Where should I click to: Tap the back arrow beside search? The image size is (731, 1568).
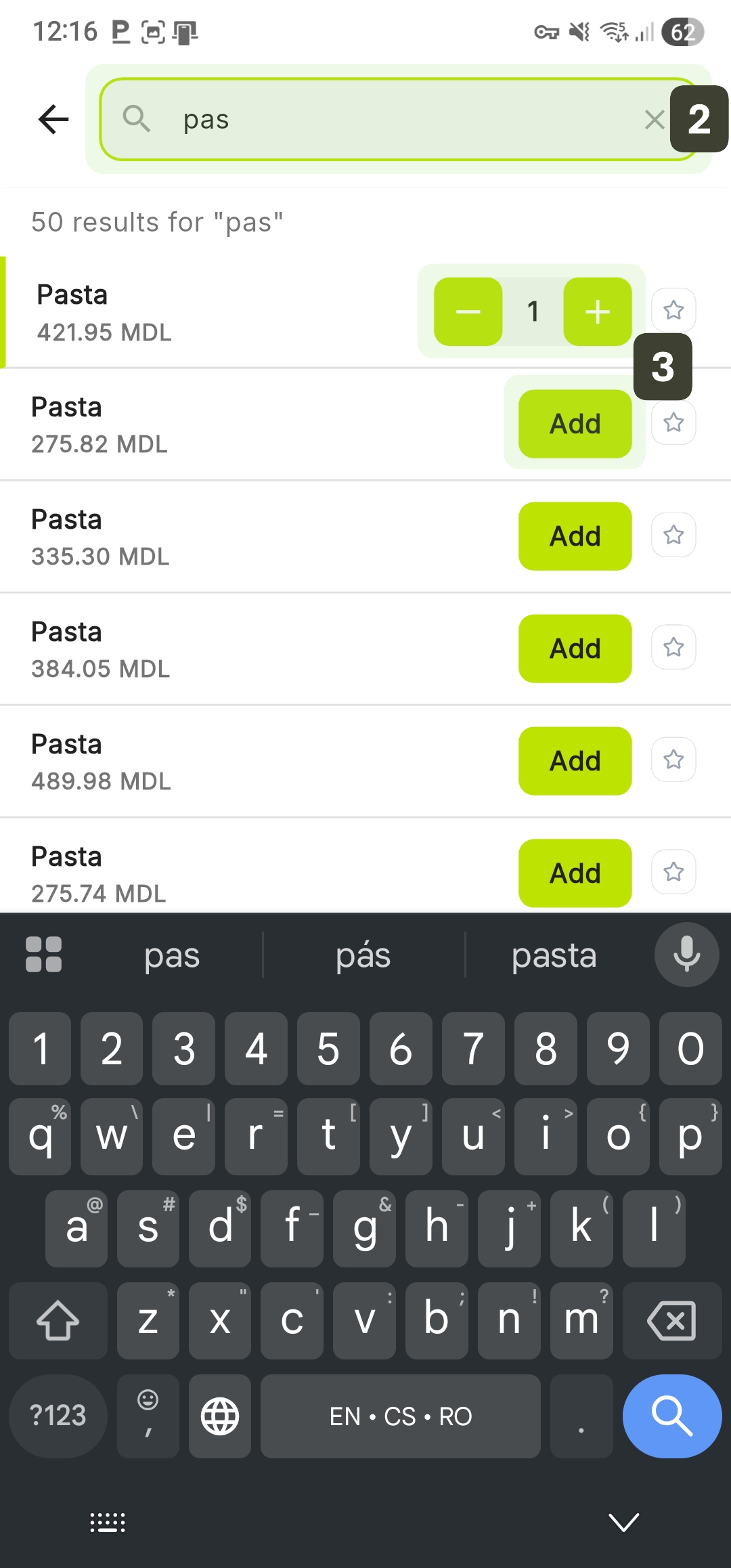click(x=53, y=120)
